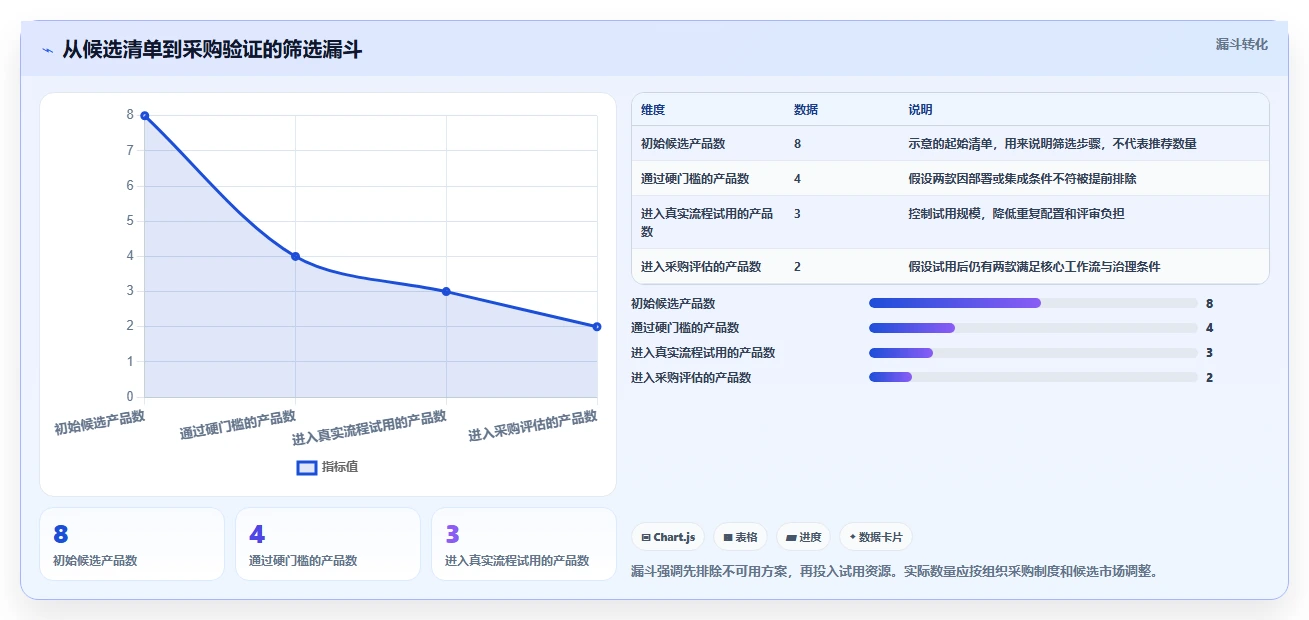Viewport: 1309px width, 620px height.
Task: Click description 假设试用后仍有两款满足核心工作流与治理条件
Action: [x=1034, y=267]
